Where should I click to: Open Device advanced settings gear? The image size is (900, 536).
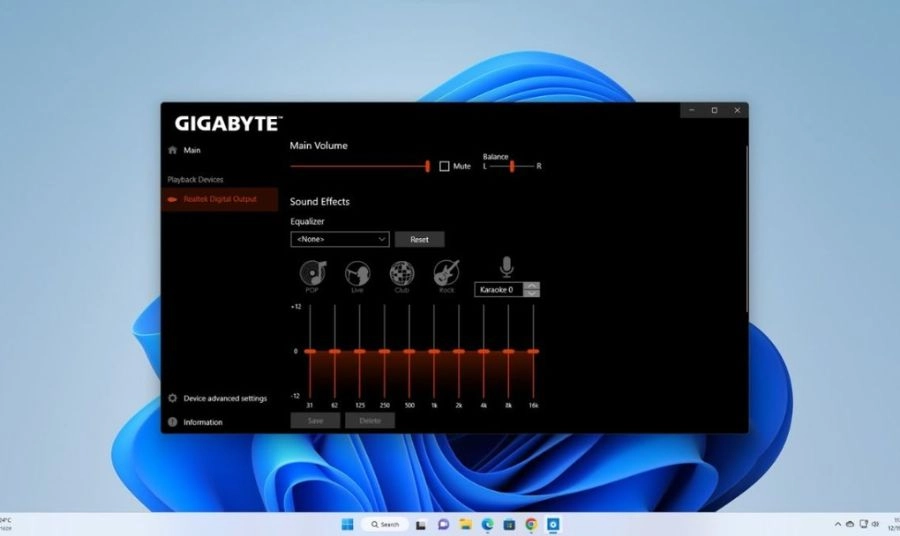pos(172,398)
